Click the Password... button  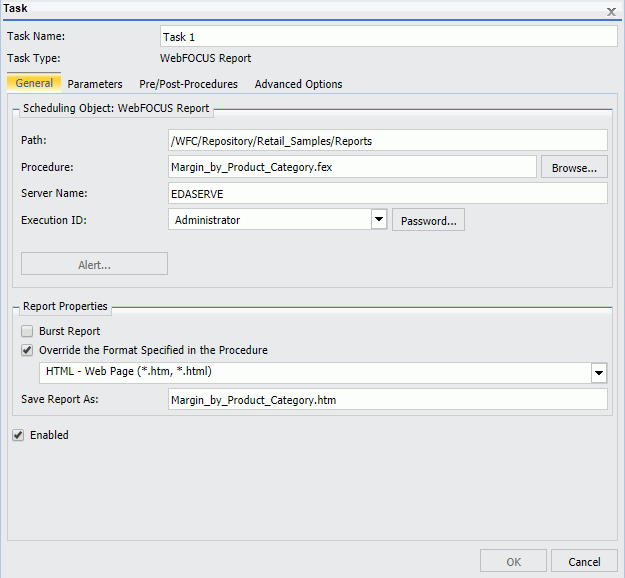428,220
